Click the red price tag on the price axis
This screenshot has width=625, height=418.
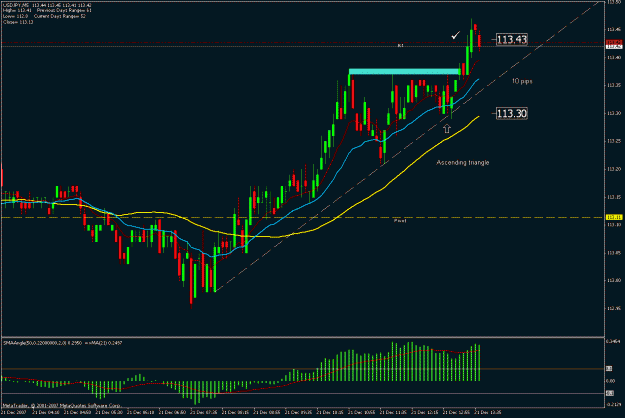click(x=614, y=42)
